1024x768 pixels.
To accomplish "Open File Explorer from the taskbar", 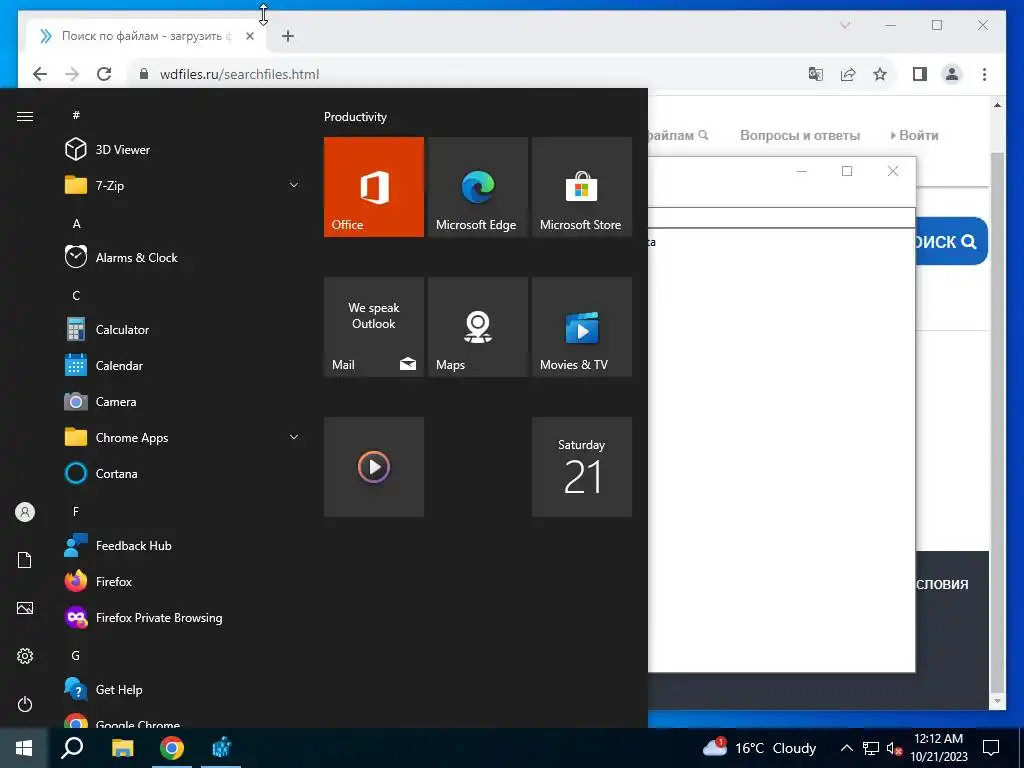I will (x=122, y=748).
